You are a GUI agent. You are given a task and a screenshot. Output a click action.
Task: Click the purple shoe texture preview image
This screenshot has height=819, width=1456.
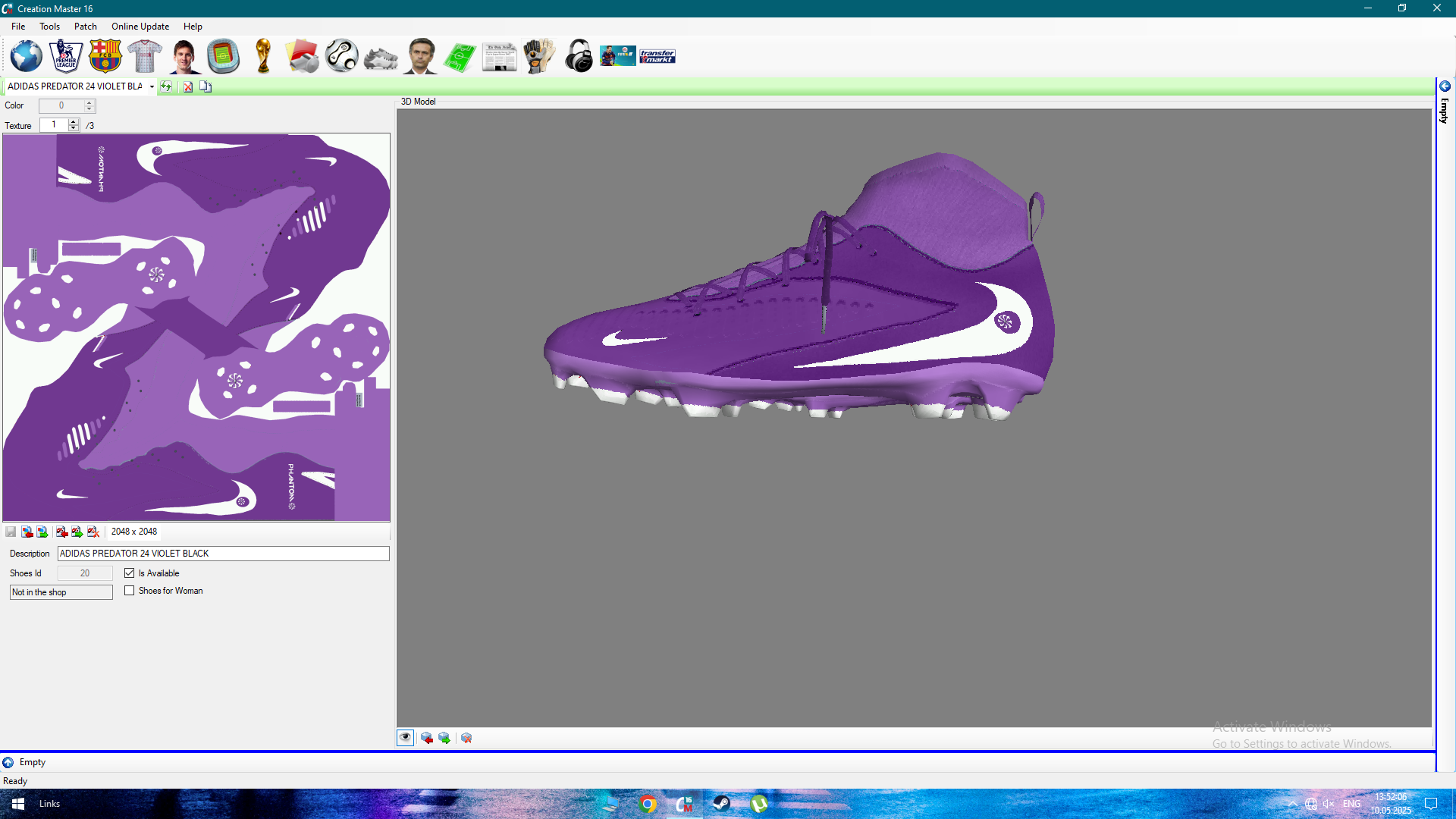coord(196,328)
